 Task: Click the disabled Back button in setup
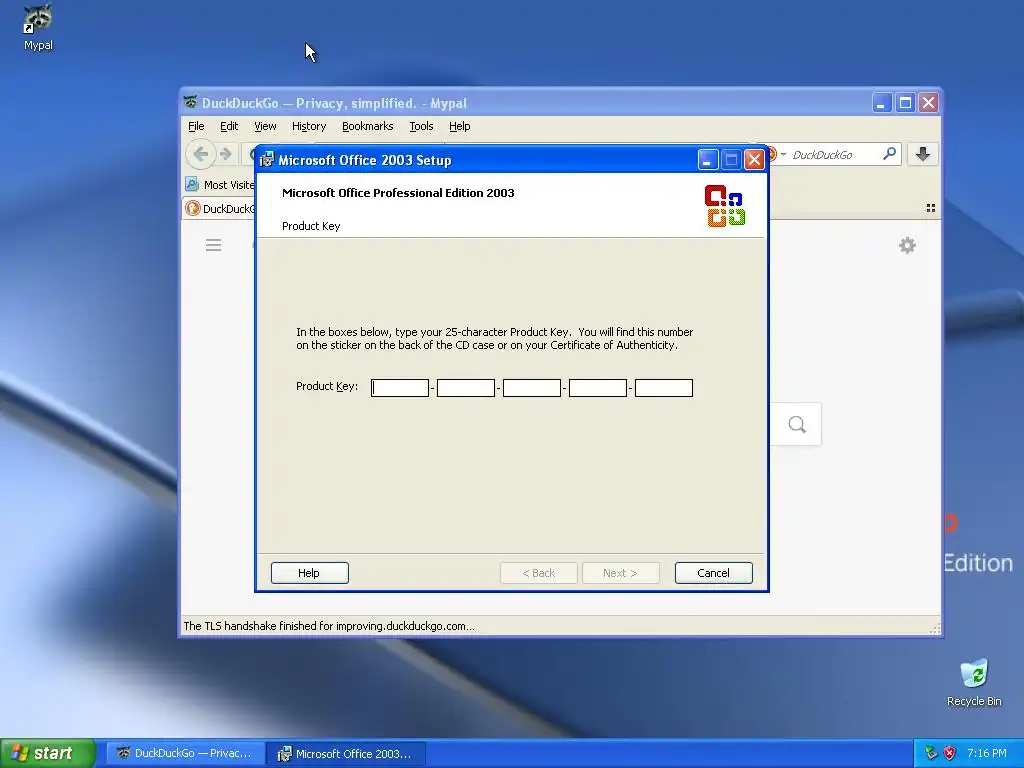coord(539,573)
